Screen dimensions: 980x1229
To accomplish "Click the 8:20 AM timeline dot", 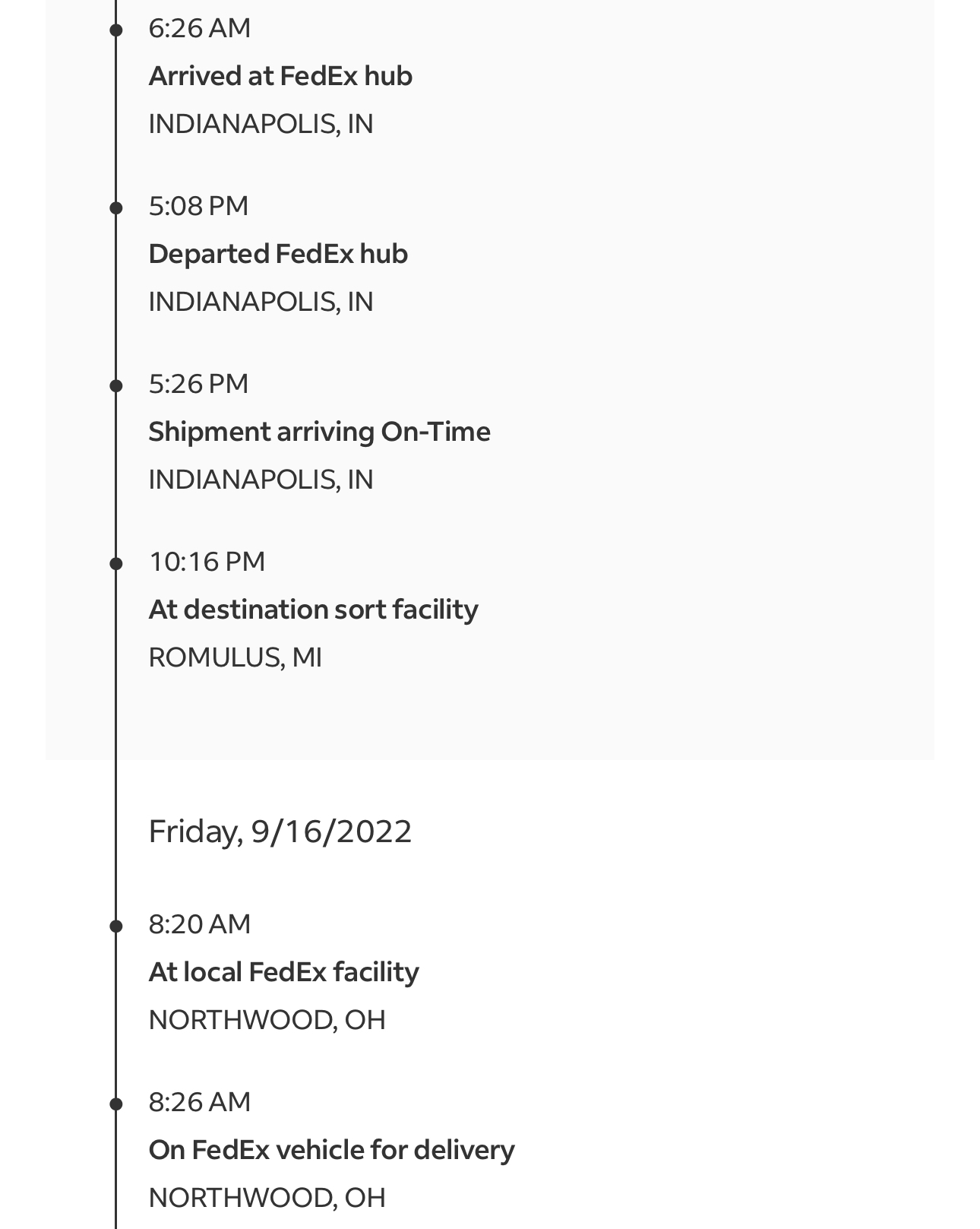I will point(116,926).
